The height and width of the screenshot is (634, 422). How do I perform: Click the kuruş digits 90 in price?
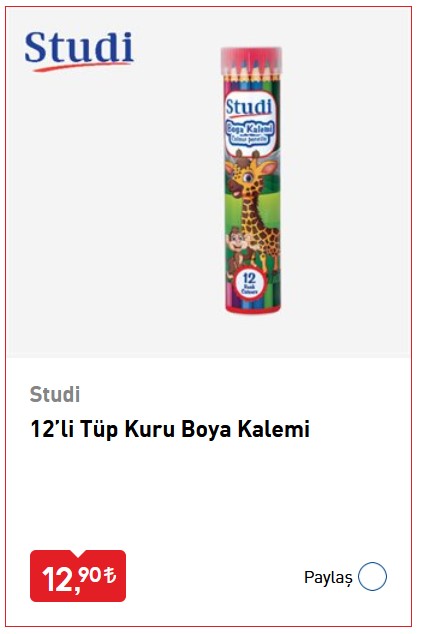tap(89, 574)
